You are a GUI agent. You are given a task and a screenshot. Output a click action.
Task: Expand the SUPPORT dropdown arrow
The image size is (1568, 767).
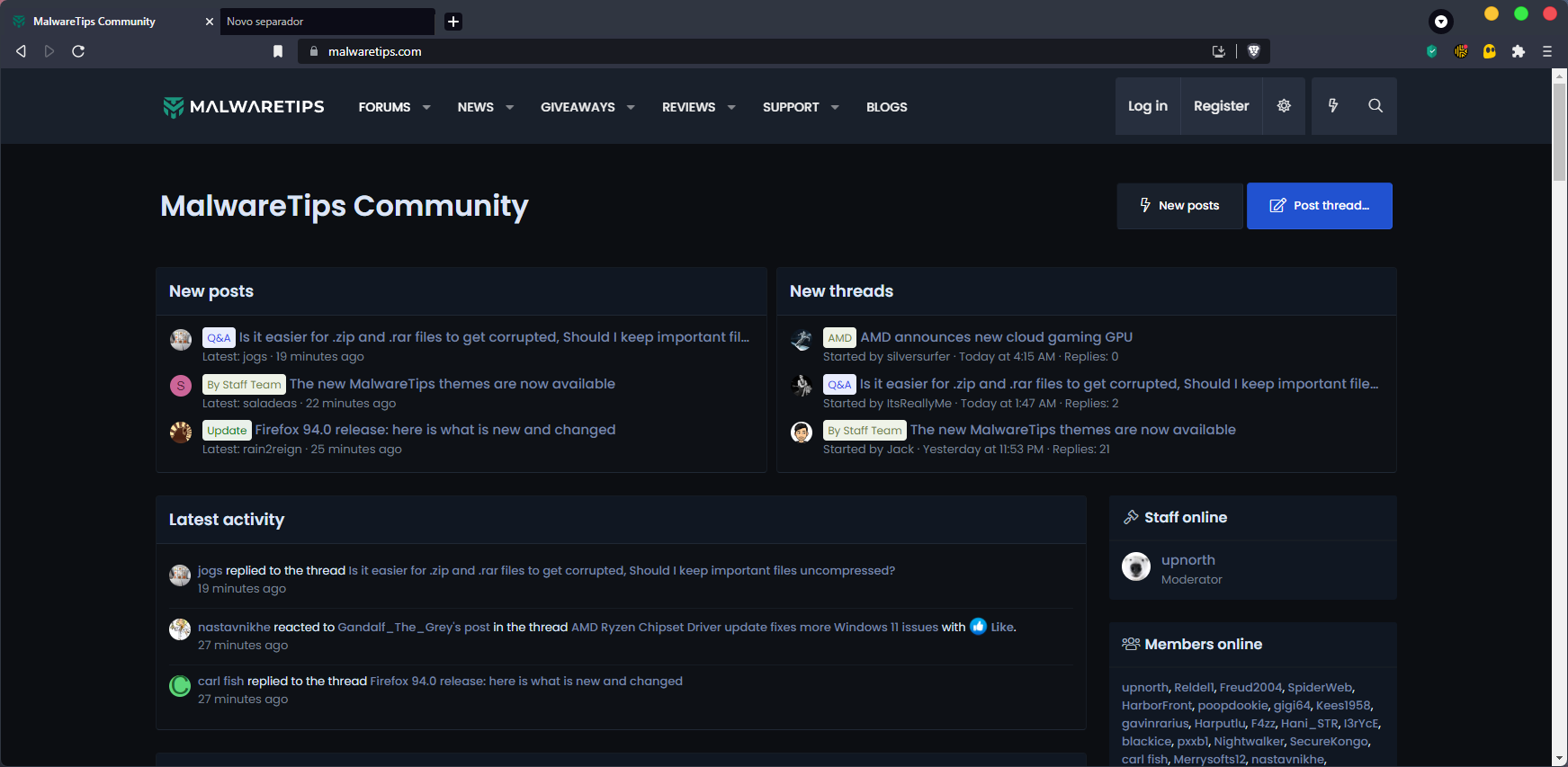click(835, 107)
